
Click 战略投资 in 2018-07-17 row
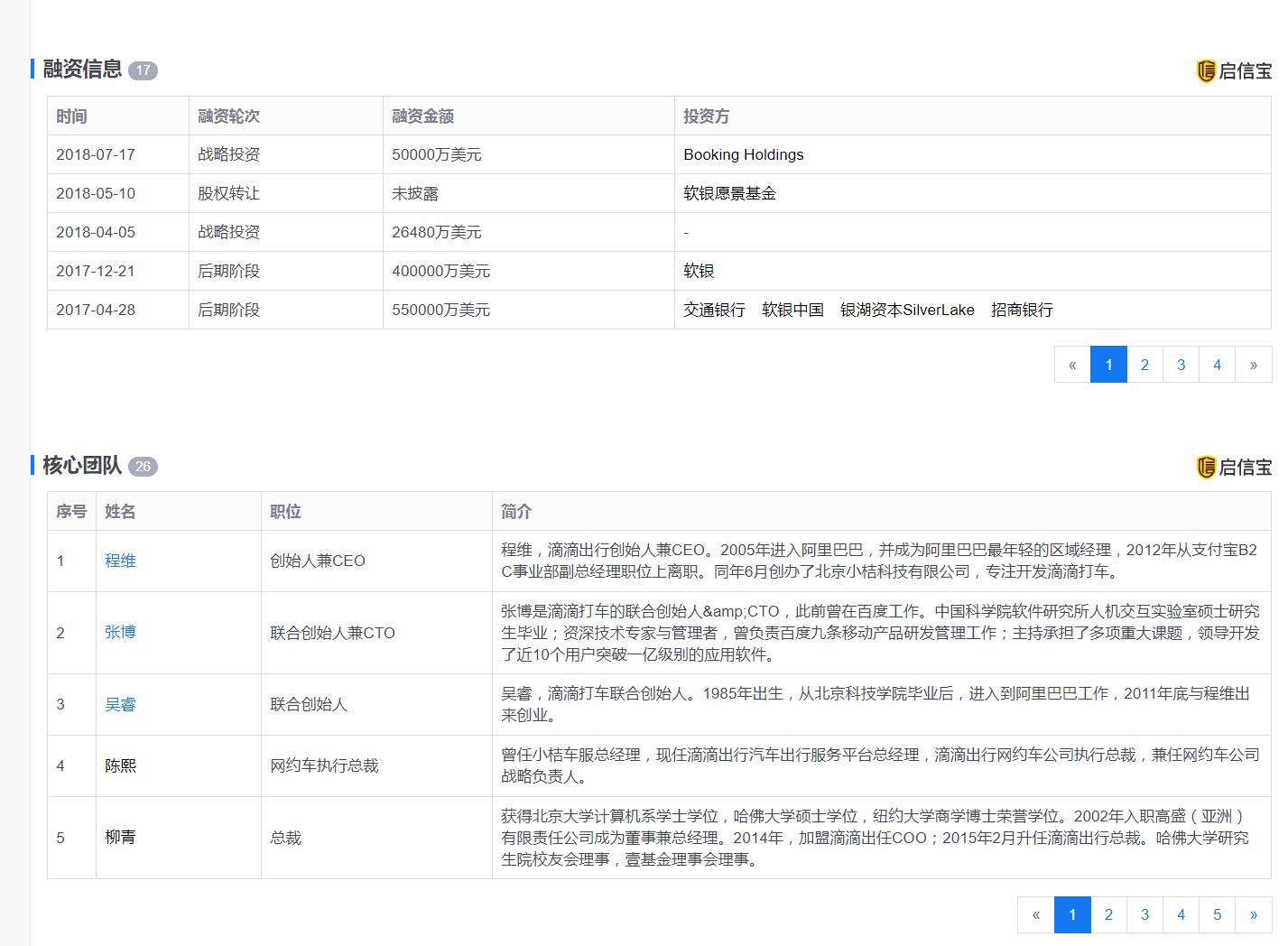click(228, 154)
